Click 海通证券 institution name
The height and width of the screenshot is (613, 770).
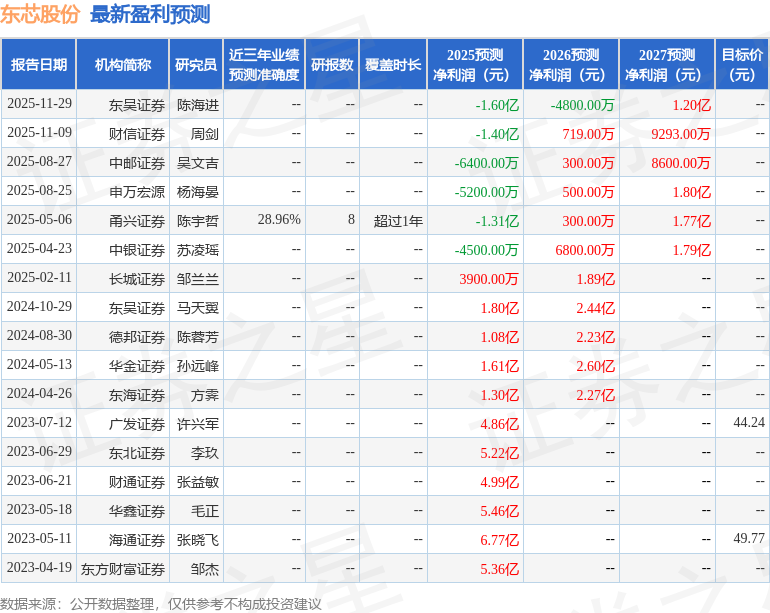click(x=137, y=540)
